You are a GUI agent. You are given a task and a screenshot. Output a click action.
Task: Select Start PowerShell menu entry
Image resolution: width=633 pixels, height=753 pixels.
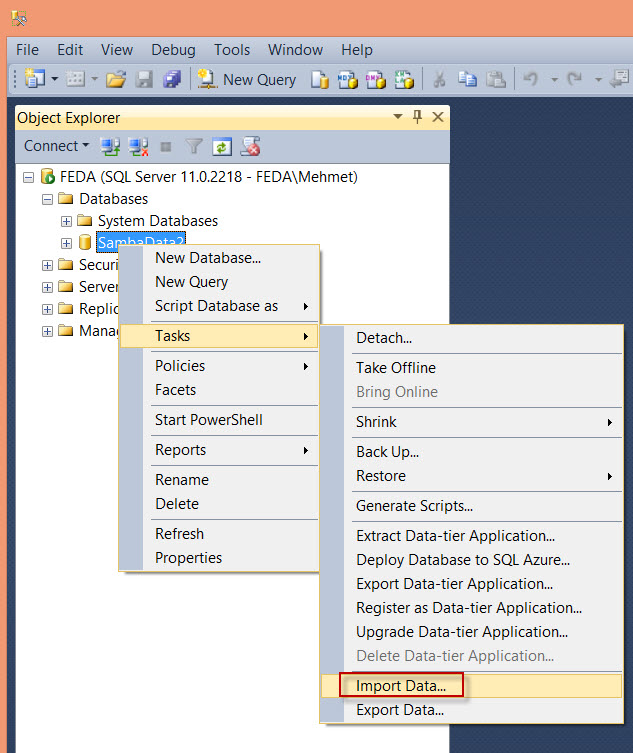pyautogui.click(x=219, y=420)
